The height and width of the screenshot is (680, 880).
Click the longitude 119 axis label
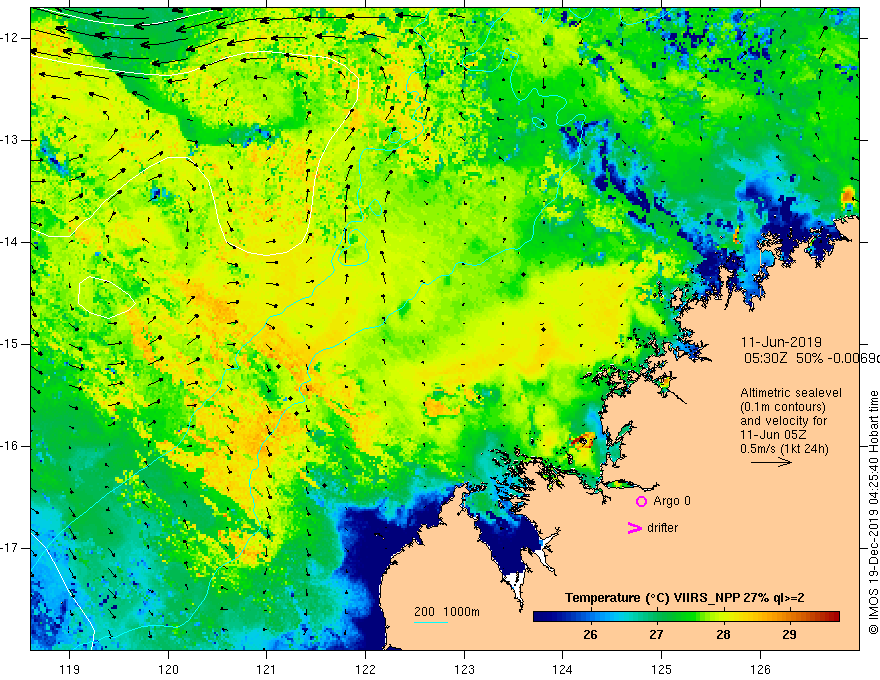(x=70, y=669)
